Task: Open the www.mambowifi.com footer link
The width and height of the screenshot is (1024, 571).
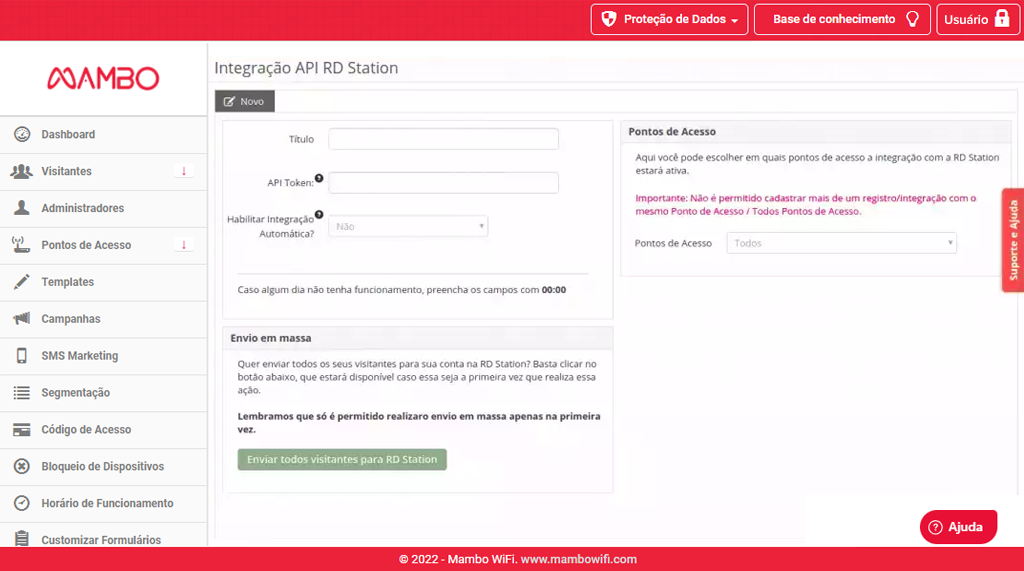Action: [579, 559]
